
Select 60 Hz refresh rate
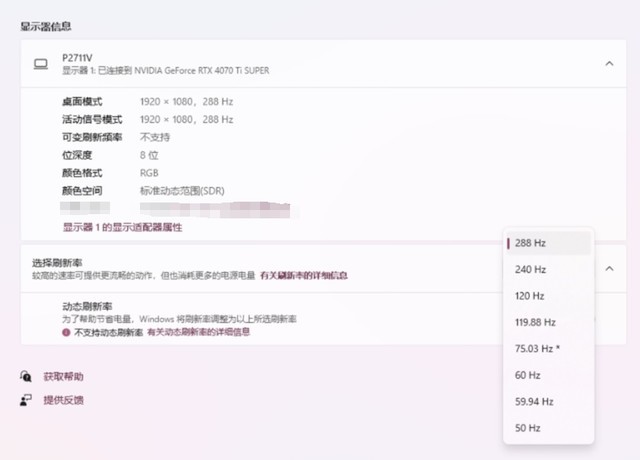[548, 375]
